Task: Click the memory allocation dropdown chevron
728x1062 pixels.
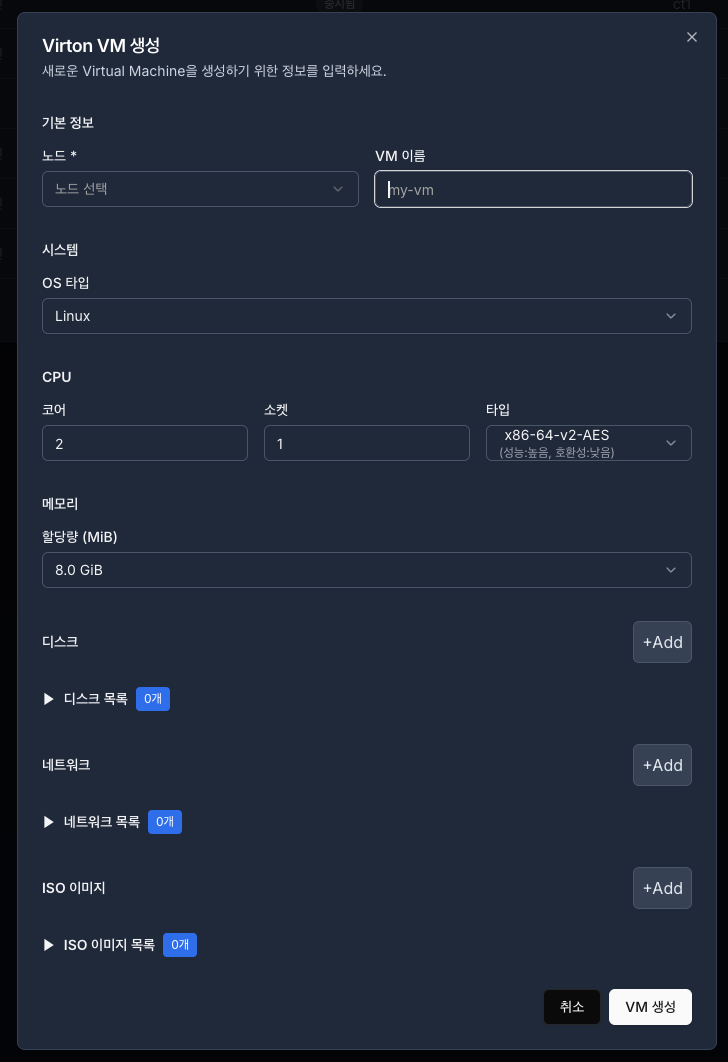Action: (671, 570)
